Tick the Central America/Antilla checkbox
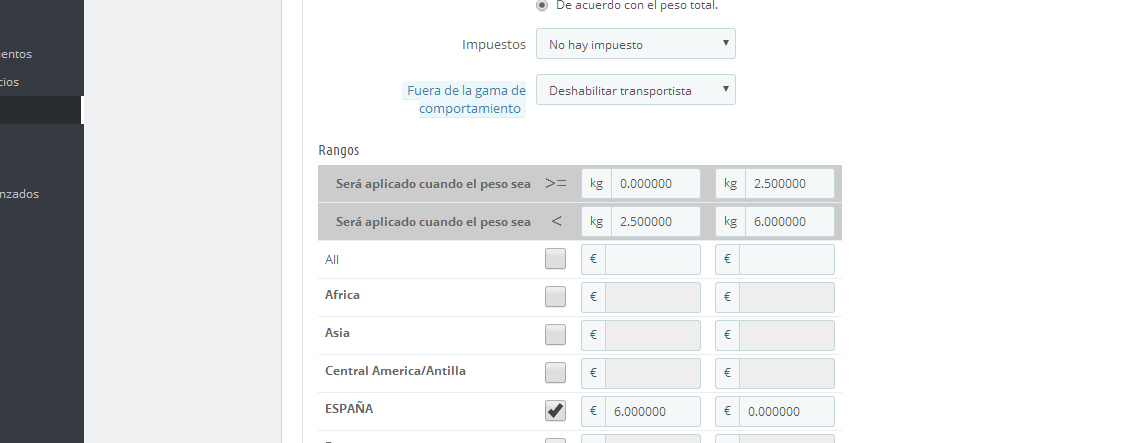1134x443 pixels. pyautogui.click(x=555, y=372)
